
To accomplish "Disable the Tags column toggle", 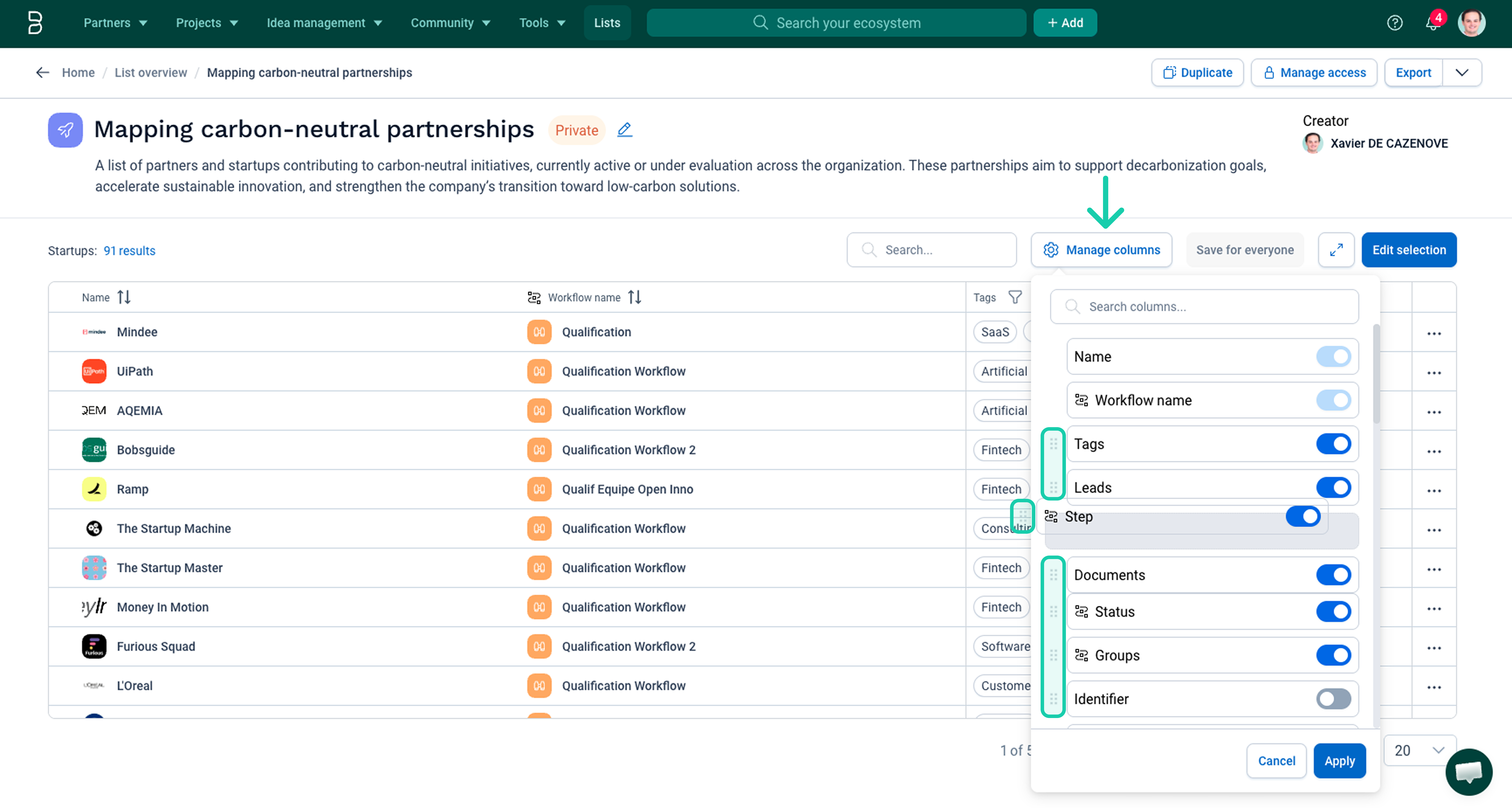I will 1333,444.
